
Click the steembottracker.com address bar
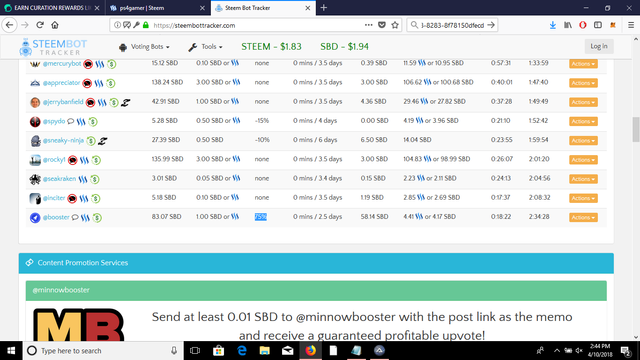[x=257, y=25]
